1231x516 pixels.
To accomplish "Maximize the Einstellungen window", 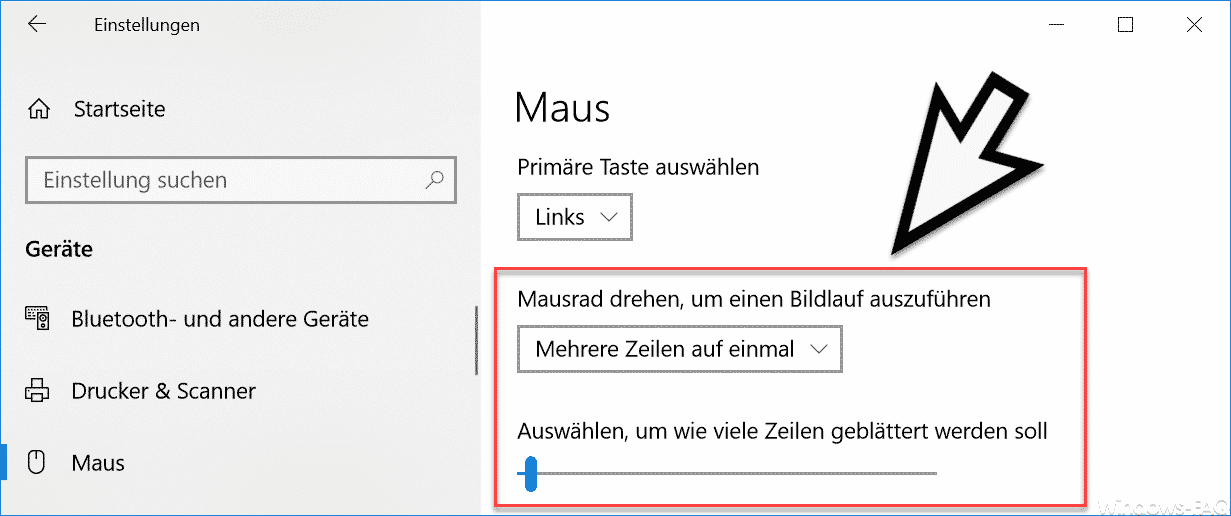I will click(1125, 25).
